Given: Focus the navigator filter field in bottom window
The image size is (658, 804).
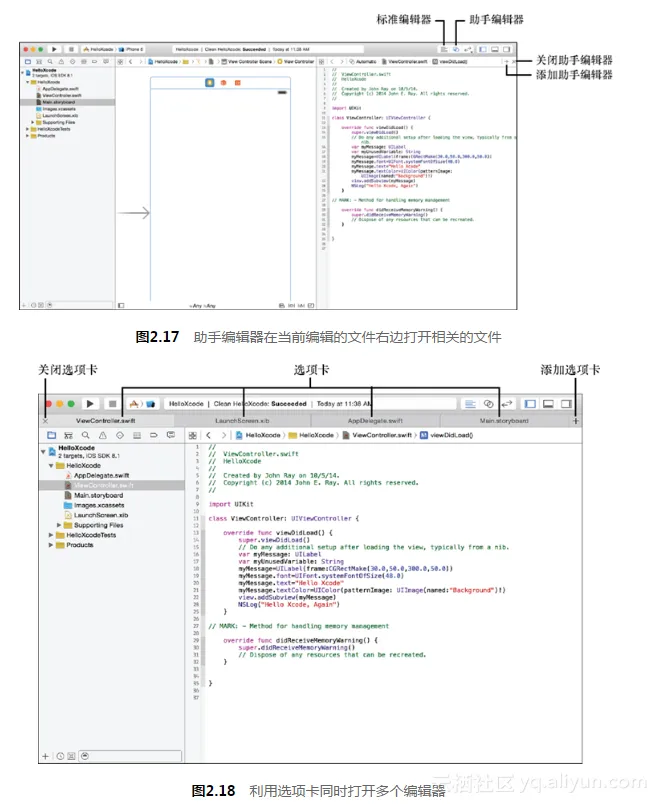Looking at the screenshot, I should [x=130, y=756].
